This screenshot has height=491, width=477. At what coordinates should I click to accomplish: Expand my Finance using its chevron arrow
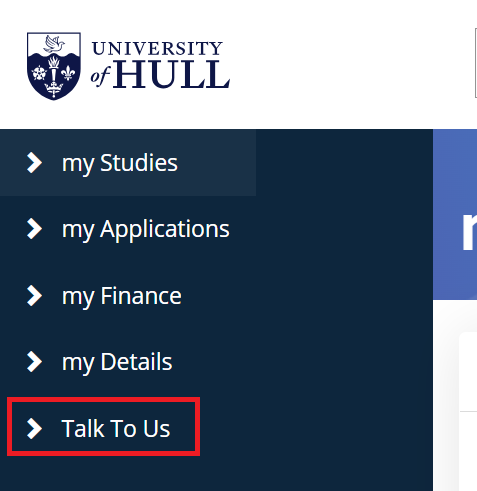pyautogui.click(x=34, y=295)
